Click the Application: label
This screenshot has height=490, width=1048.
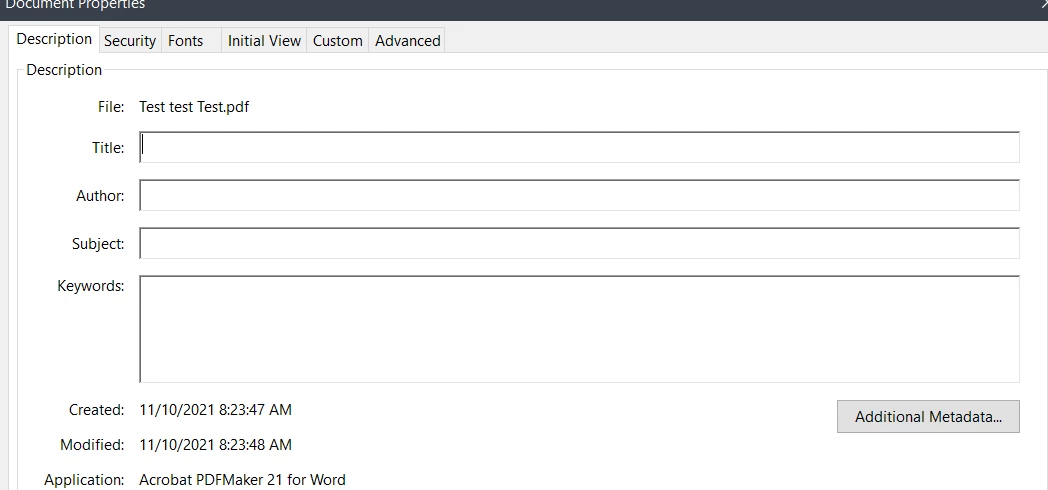click(x=84, y=480)
